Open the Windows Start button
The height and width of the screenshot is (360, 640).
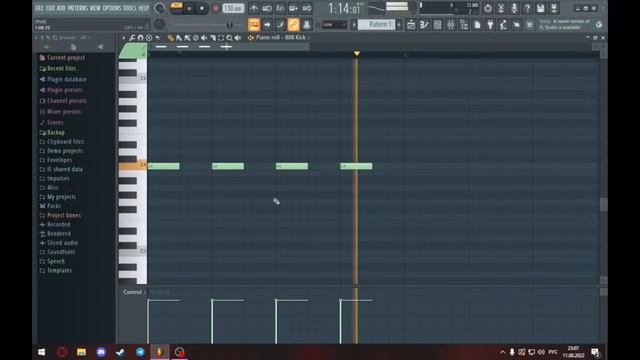coord(42,352)
